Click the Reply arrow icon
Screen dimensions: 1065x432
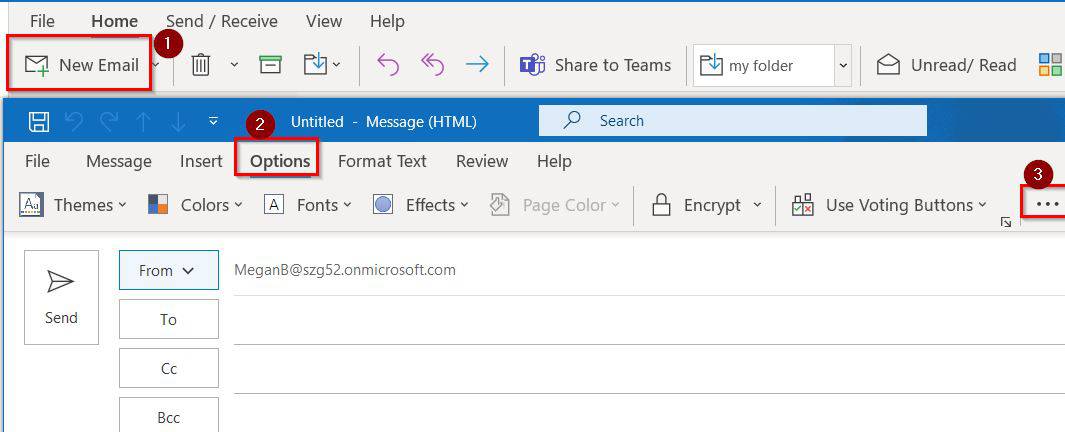pos(388,65)
